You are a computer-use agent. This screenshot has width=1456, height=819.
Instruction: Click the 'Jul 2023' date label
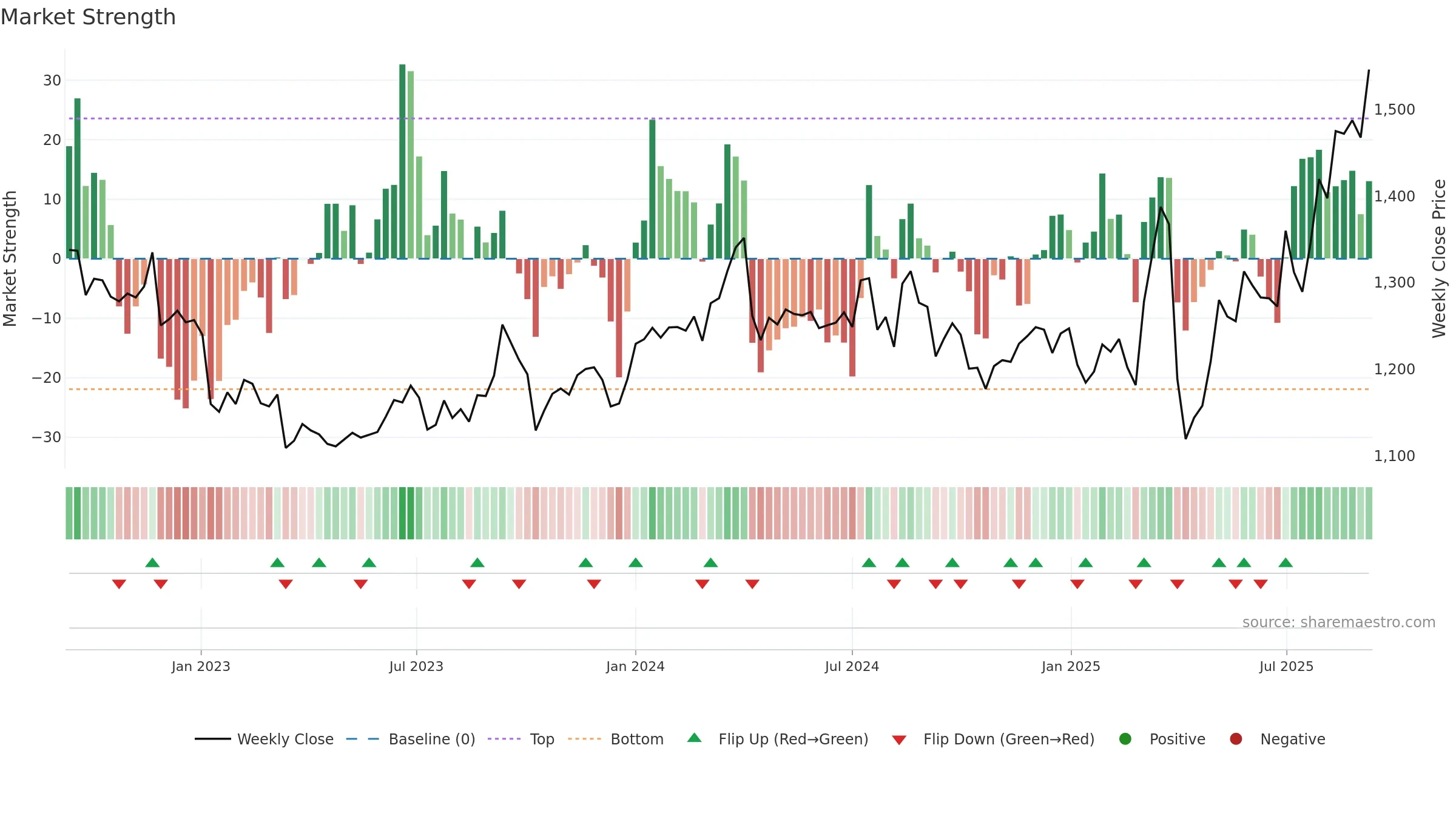416,667
